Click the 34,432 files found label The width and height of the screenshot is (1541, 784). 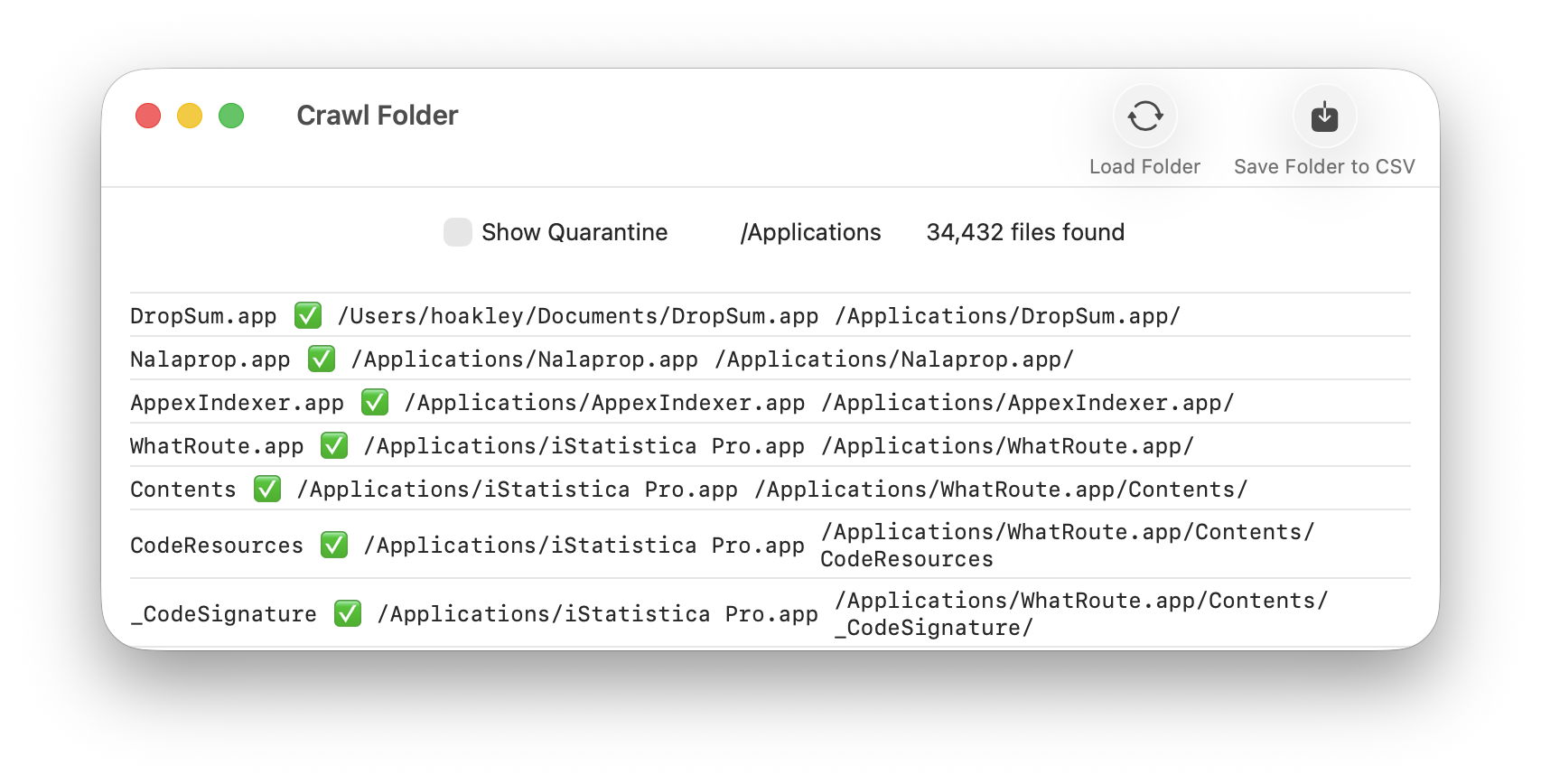coord(1025,232)
